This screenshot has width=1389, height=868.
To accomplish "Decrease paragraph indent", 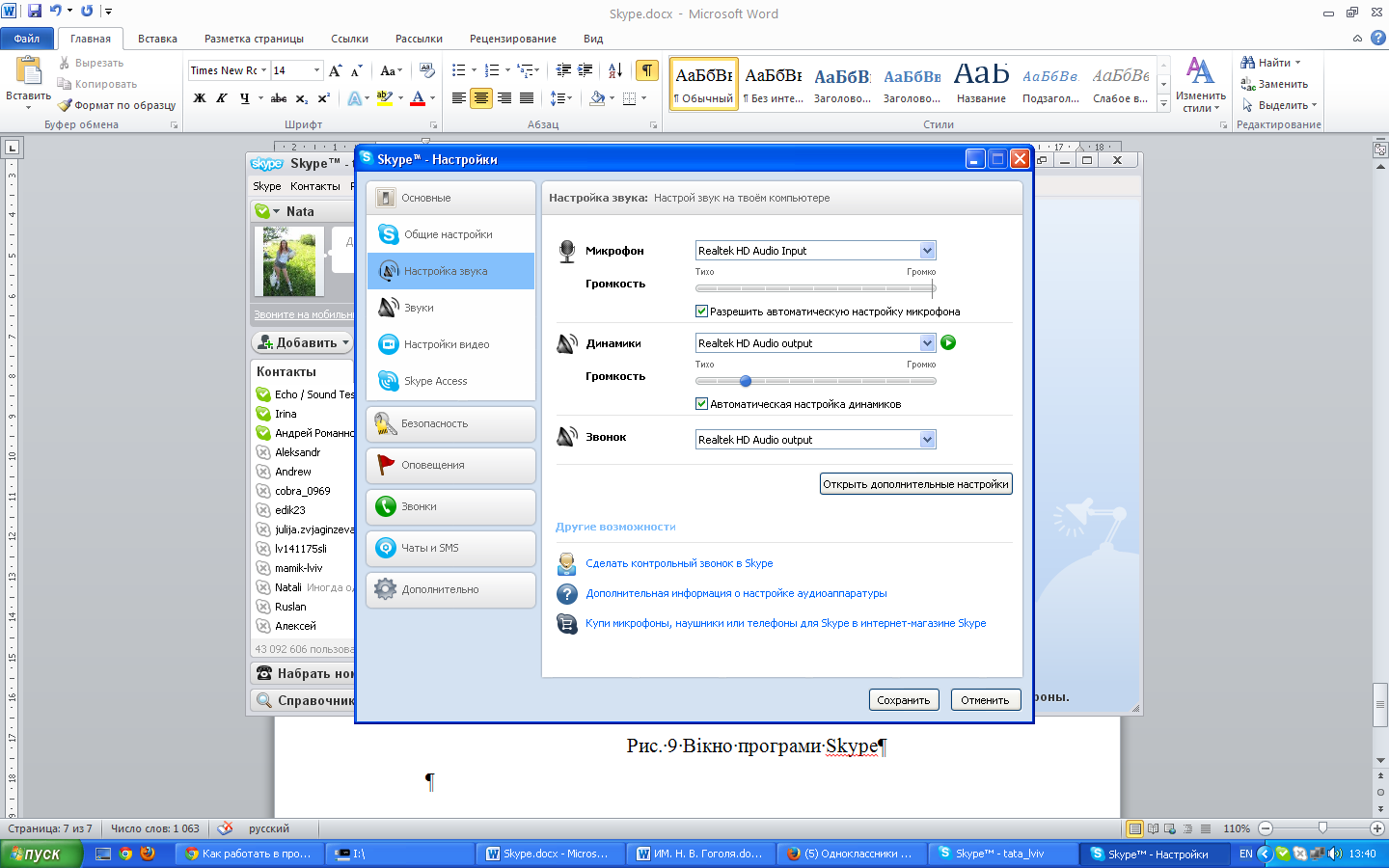I will pyautogui.click(x=563, y=70).
